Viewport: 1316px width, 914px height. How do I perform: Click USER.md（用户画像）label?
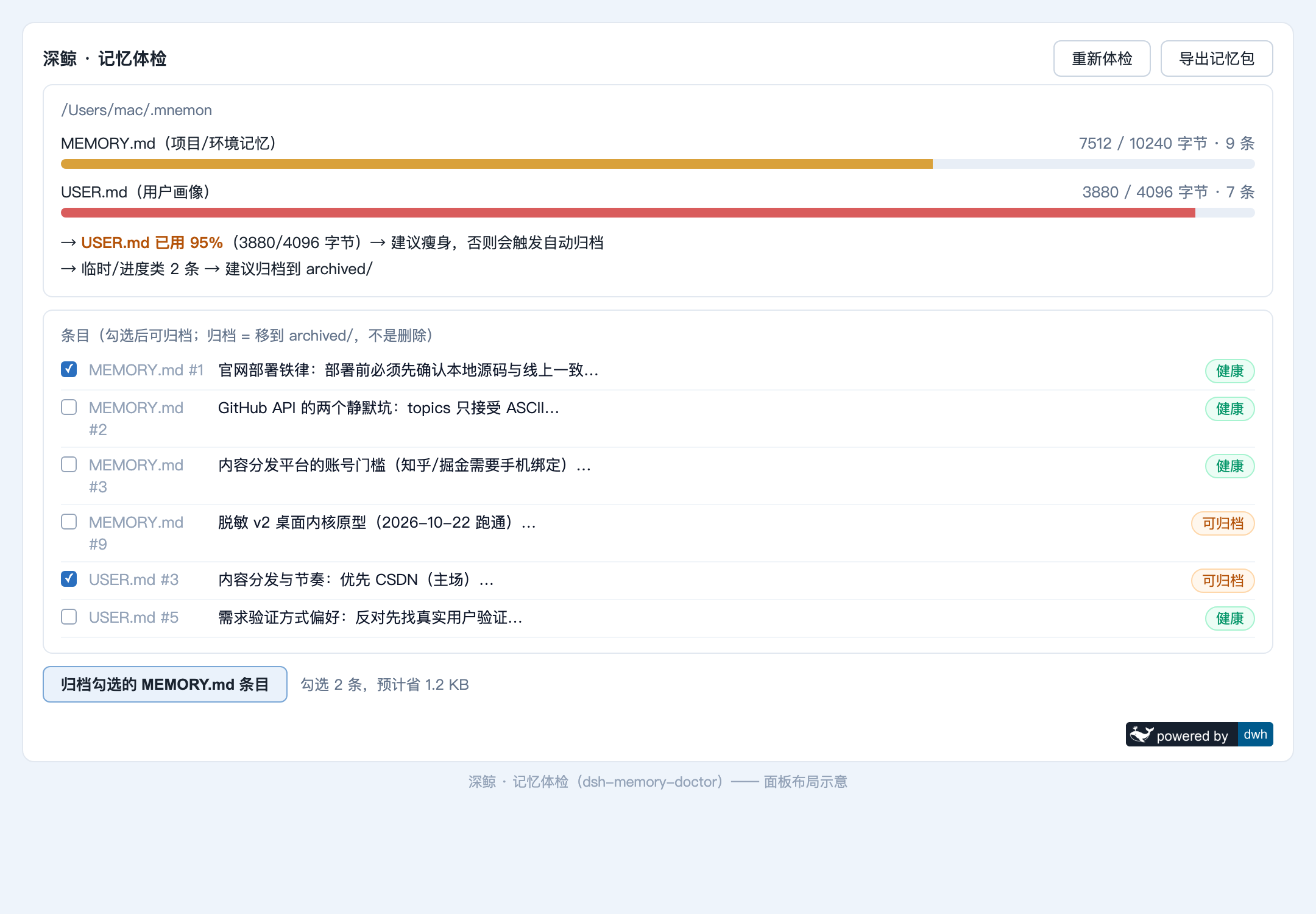pos(136,192)
